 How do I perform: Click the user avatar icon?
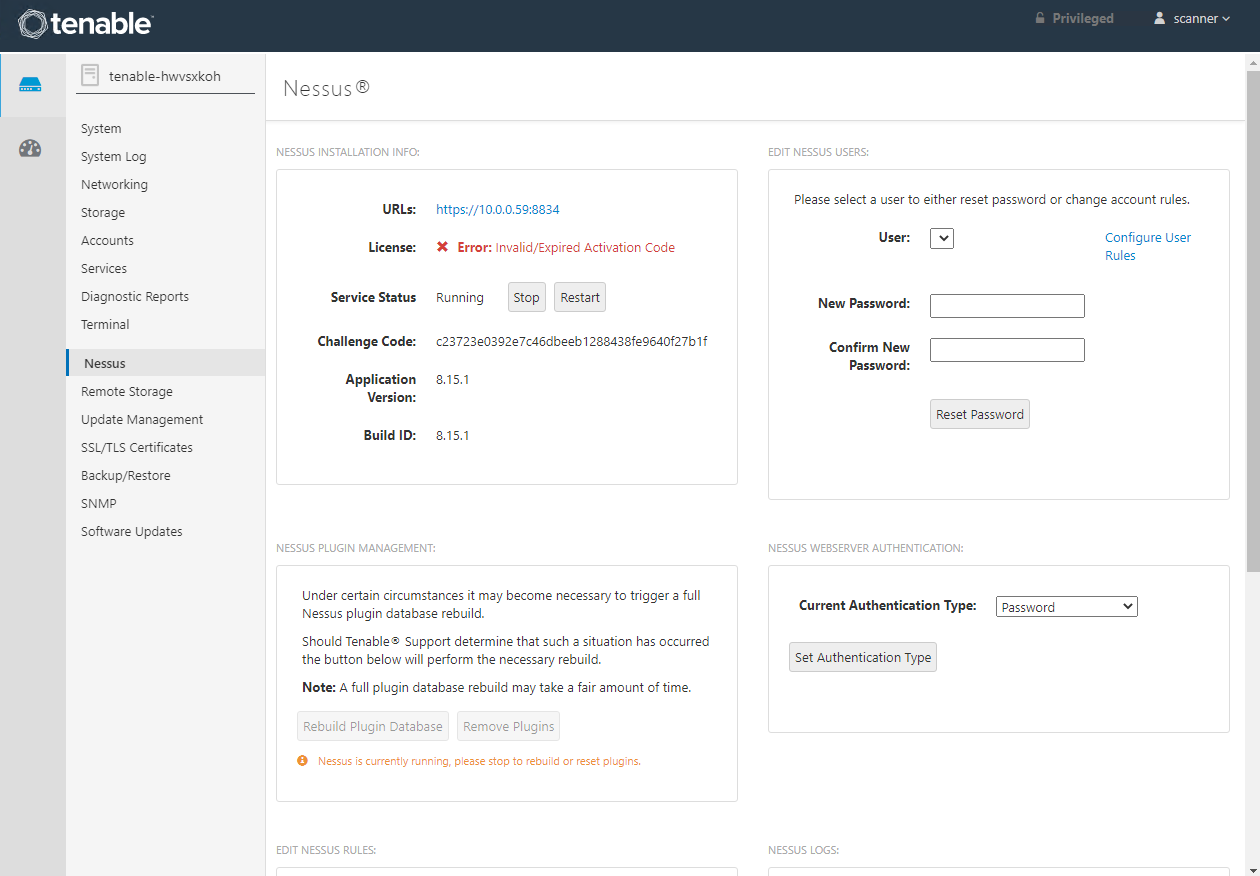[1160, 18]
